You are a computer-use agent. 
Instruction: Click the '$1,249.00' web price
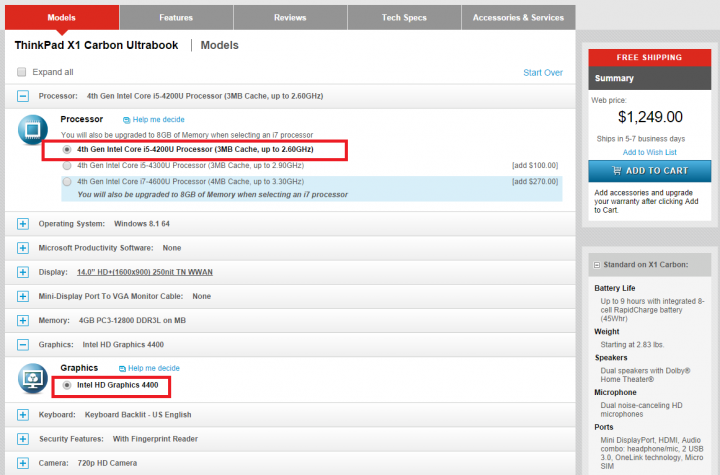click(650, 117)
